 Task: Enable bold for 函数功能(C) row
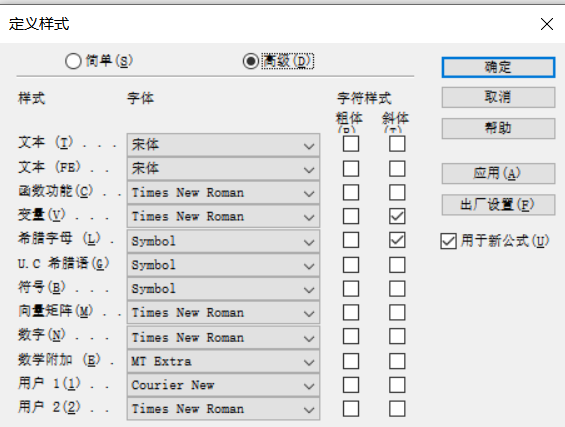tap(351, 192)
